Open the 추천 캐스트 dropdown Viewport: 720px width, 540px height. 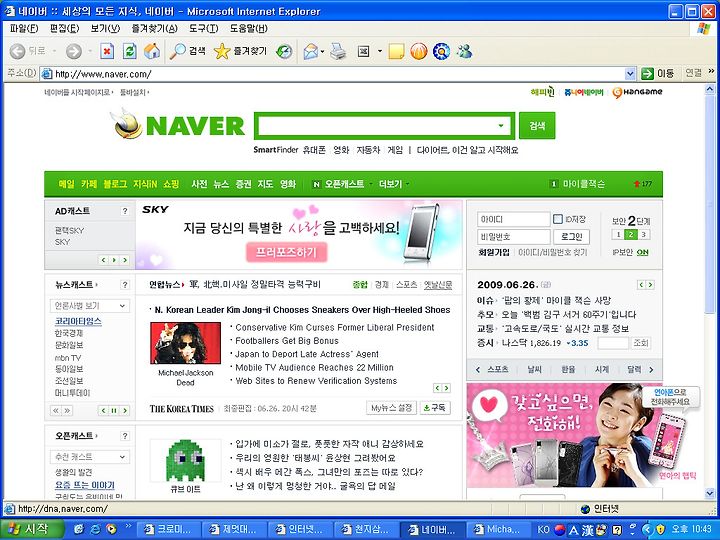(x=90, y=457)
